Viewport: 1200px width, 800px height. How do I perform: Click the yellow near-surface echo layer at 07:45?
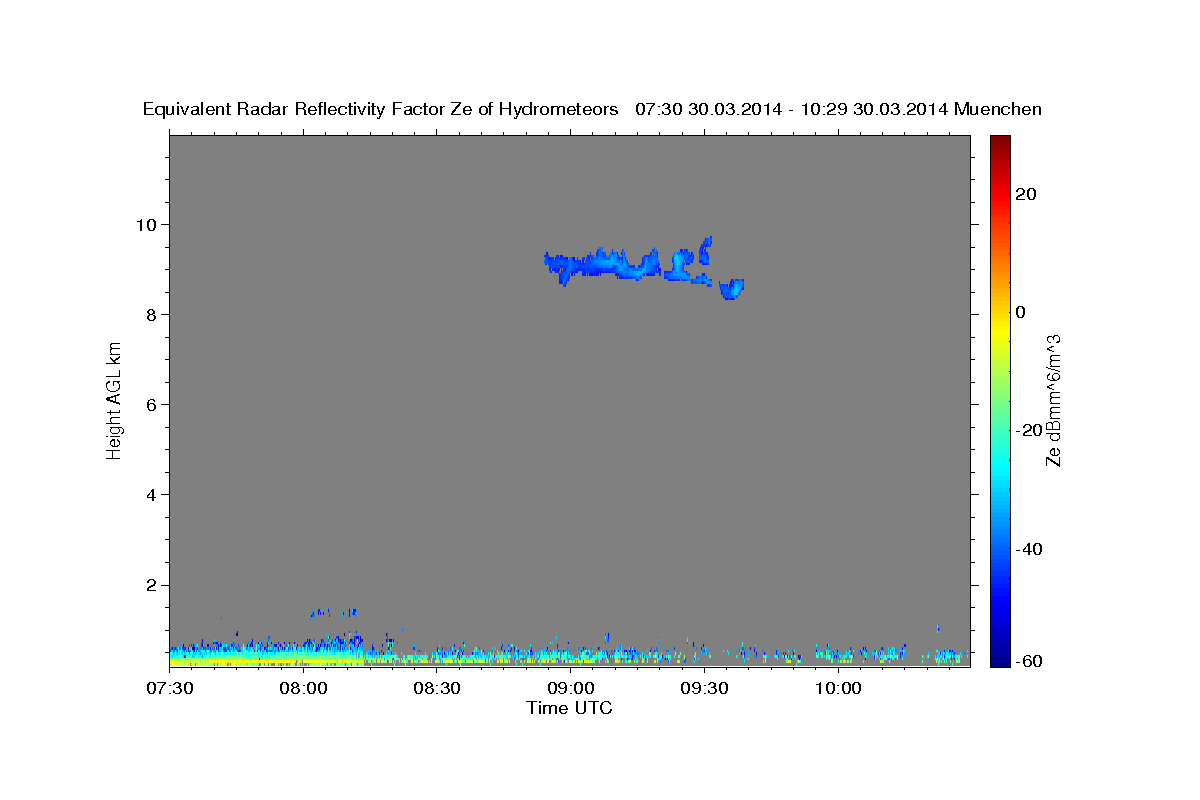coord(237,660)
